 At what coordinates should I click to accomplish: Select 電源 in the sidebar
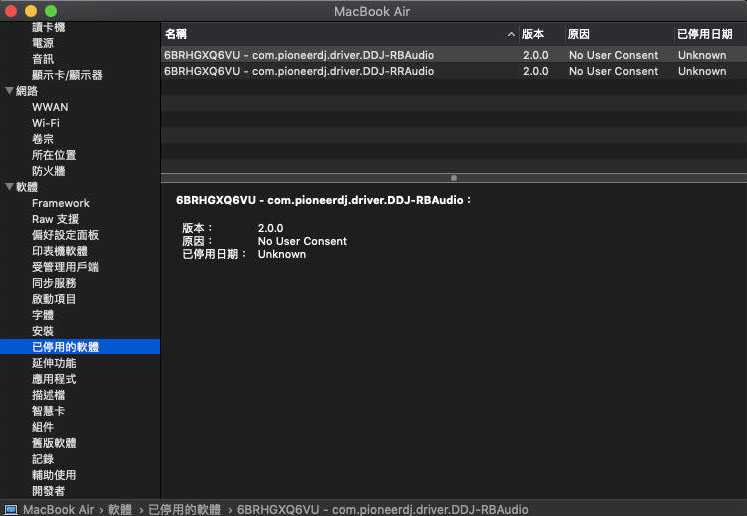point(43,43)
